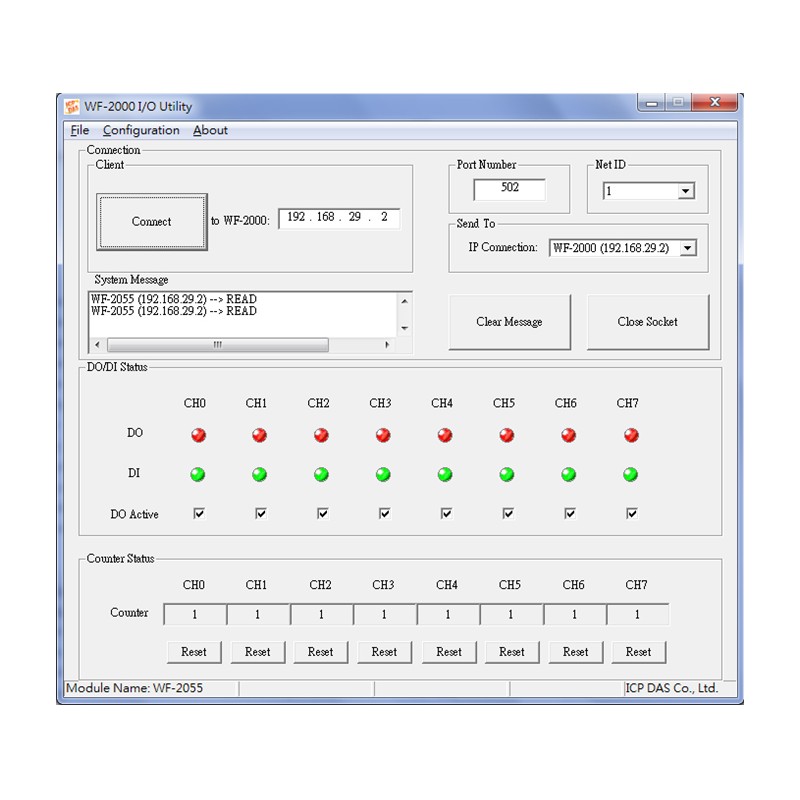Click the CH0 DO red LED indicator

198,434
